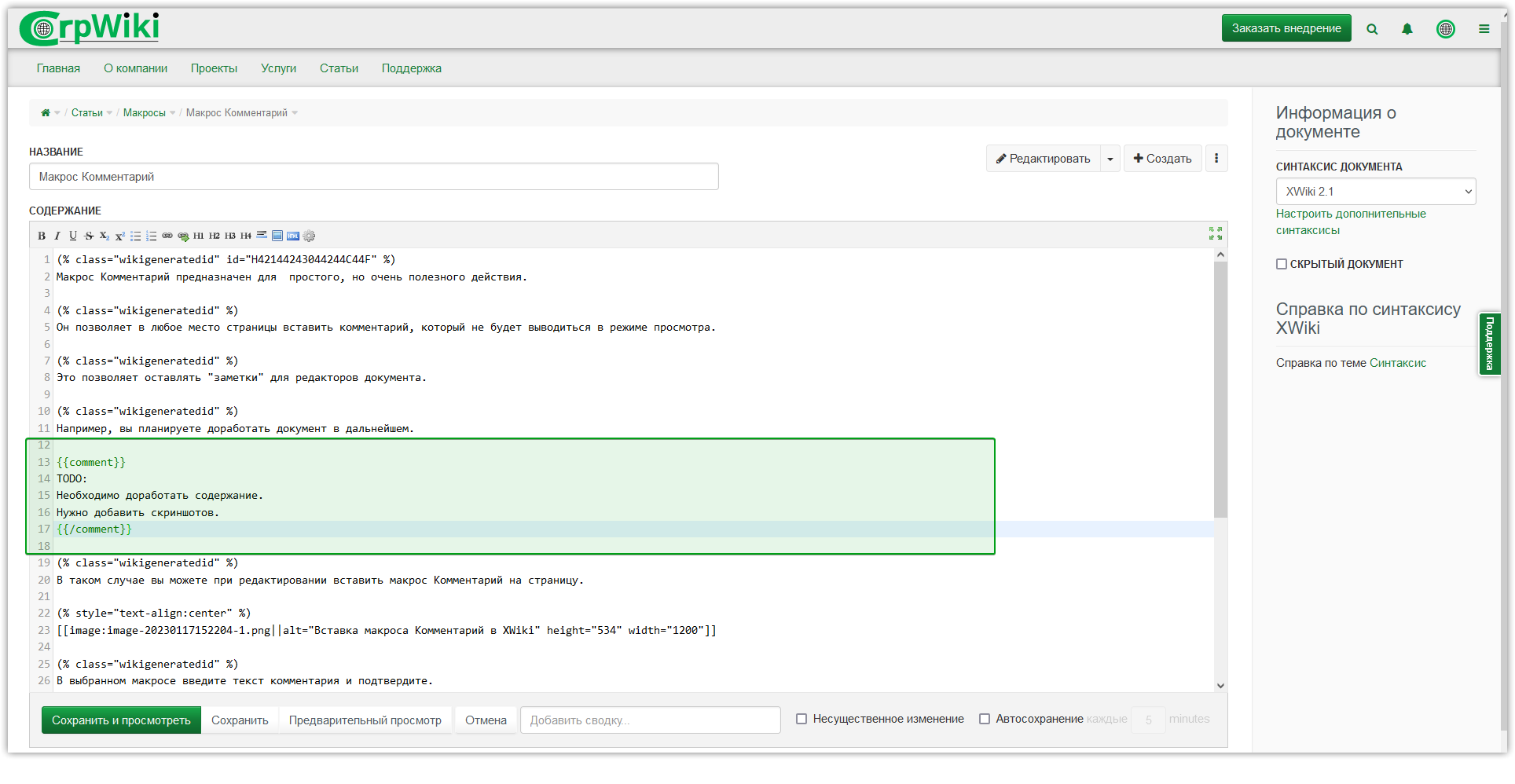The height and width of the screenshot is (784, 1515).
Task: Insert an external link with green arrow
Action: point(183,236)
